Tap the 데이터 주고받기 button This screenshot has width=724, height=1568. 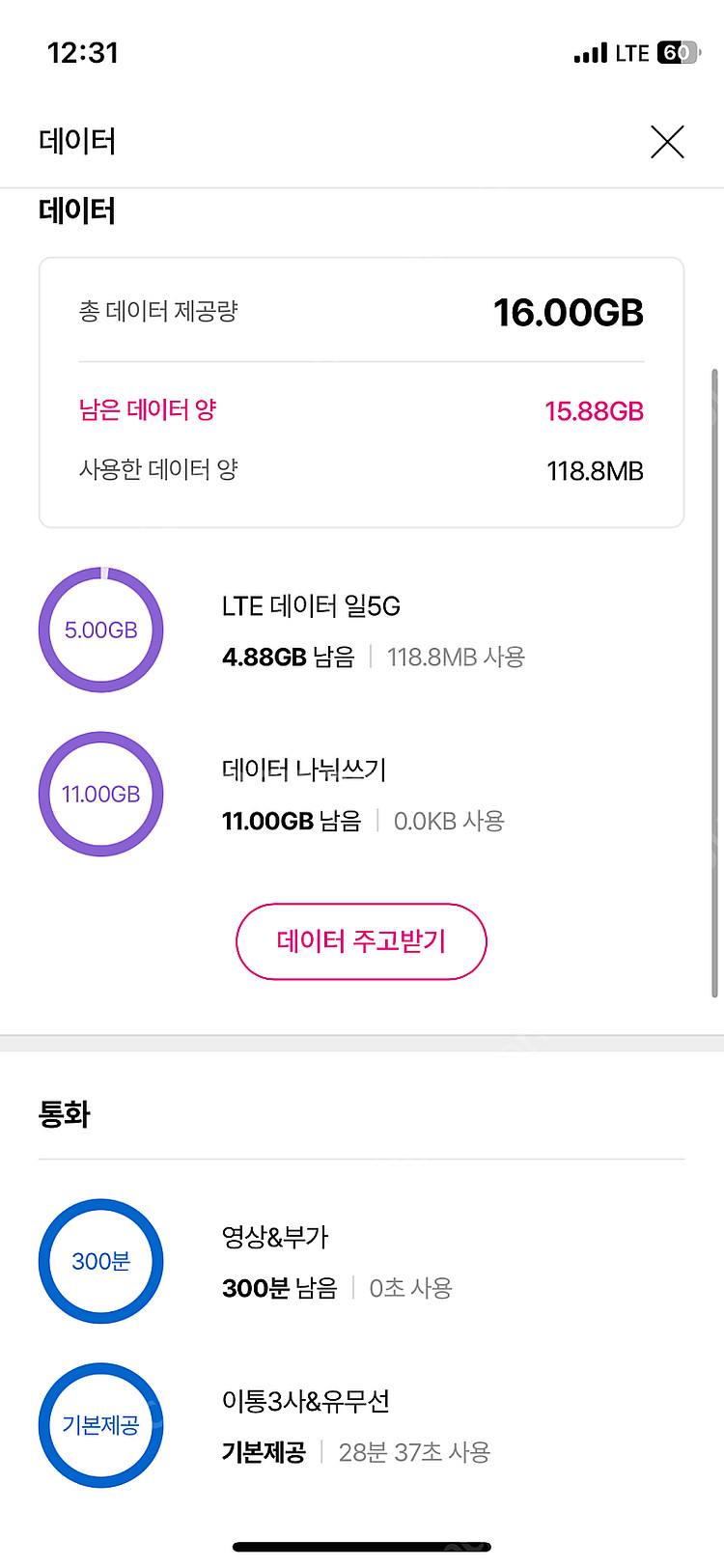(x=361, y=941)
